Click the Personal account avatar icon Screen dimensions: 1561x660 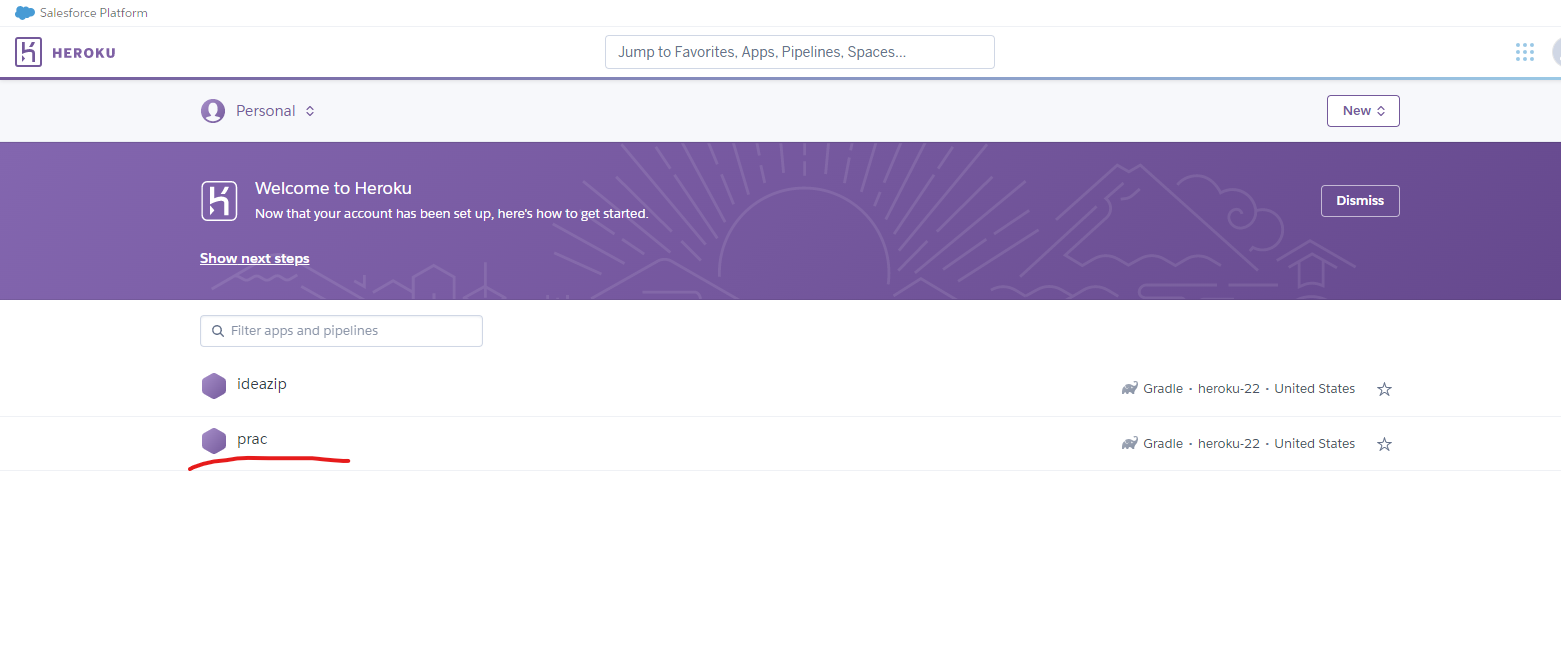tap(213, 111)
